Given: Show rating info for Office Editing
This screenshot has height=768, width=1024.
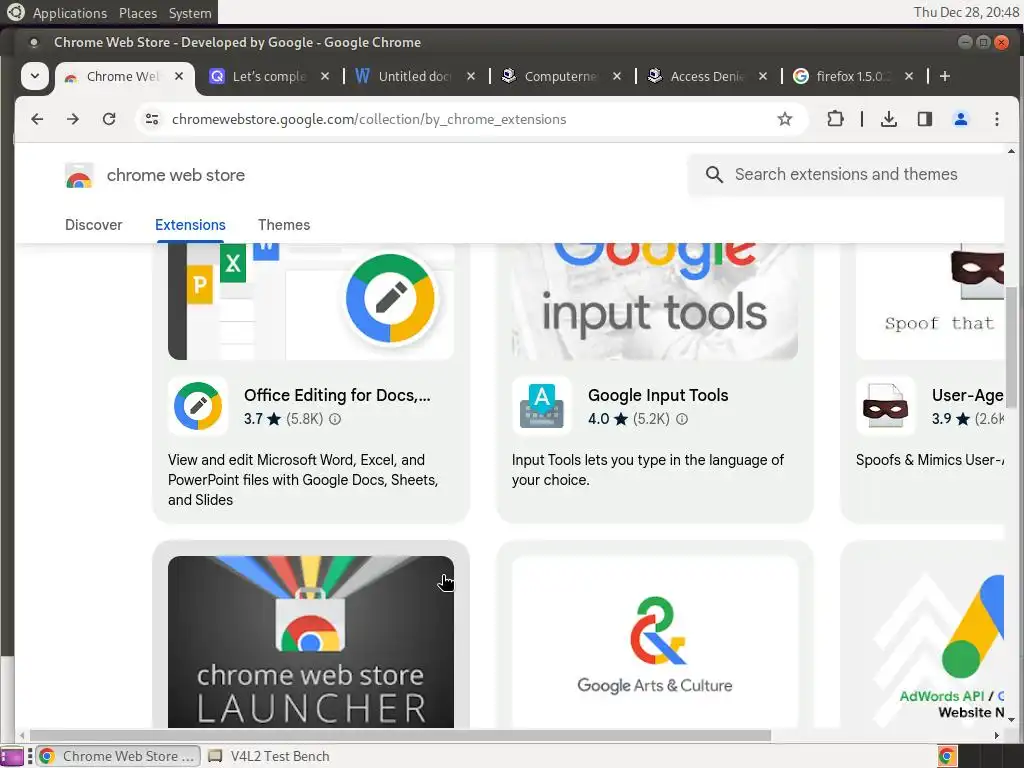Looking at the screenshot, I should click(x=335, y=419).
